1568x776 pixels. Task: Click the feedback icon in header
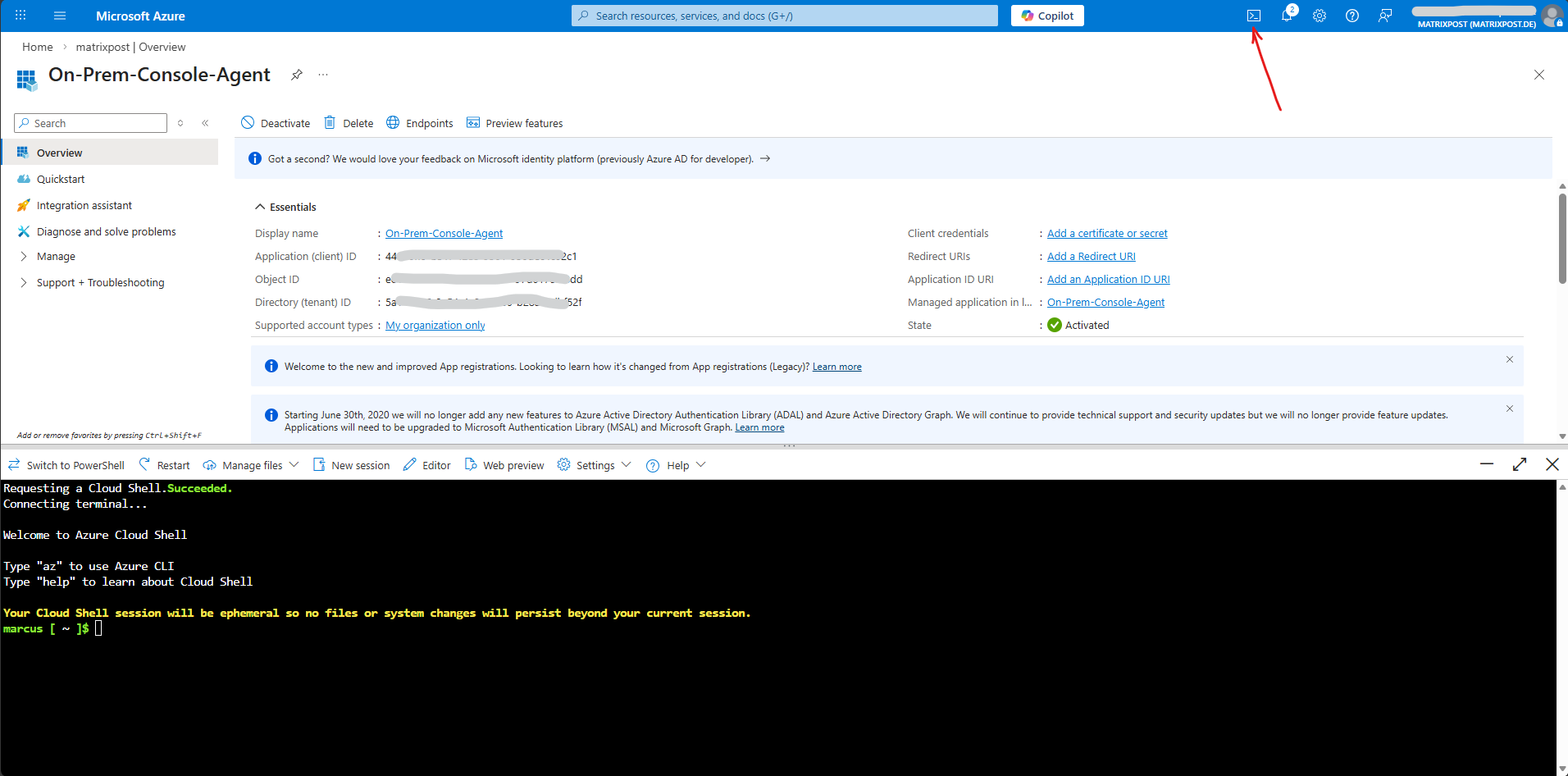pyautogui.click(x=1385, y=16)
